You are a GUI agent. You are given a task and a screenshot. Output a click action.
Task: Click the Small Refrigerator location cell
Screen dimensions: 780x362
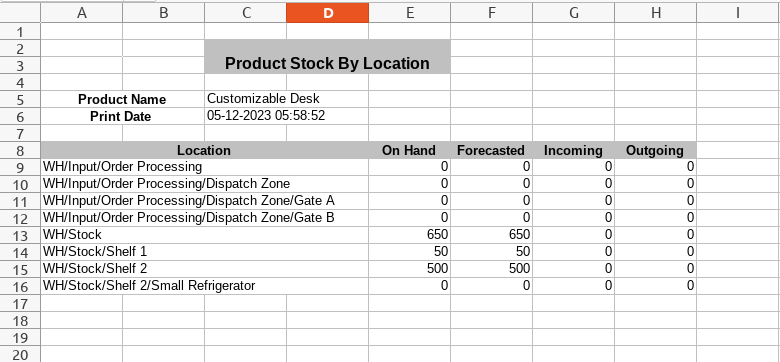(x=204, y=285)
